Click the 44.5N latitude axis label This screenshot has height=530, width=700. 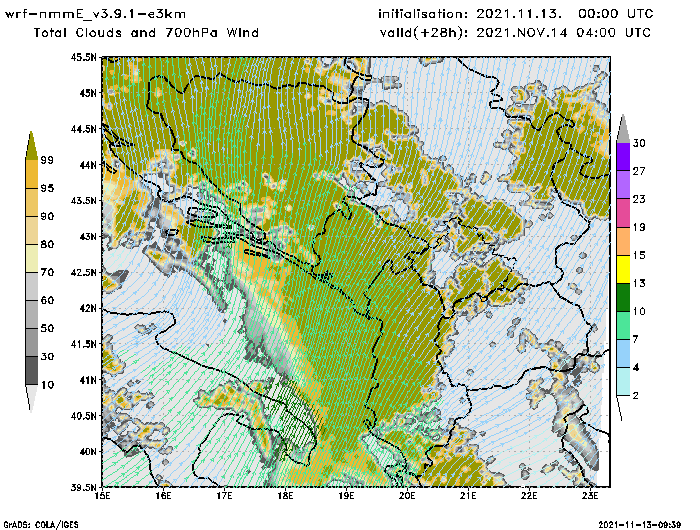83,129
